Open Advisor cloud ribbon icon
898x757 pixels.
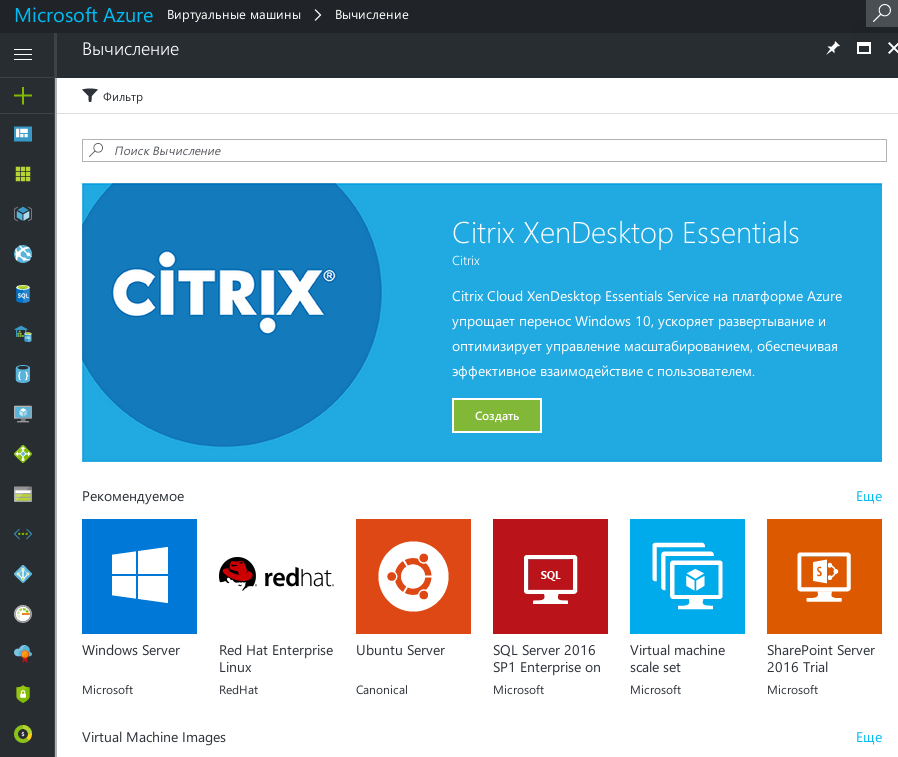pos(23,653)
